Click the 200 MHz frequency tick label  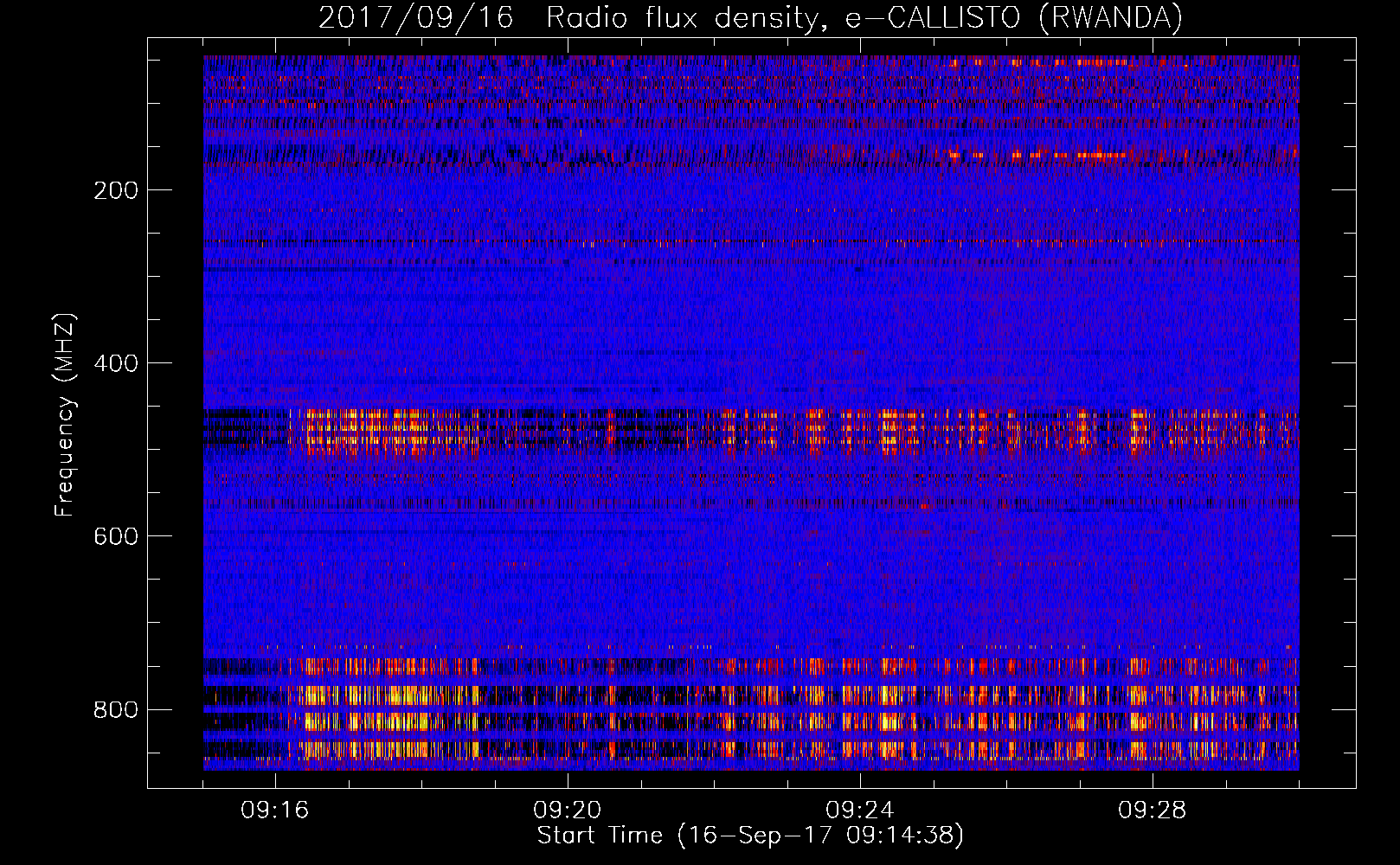tap(115, 190)
